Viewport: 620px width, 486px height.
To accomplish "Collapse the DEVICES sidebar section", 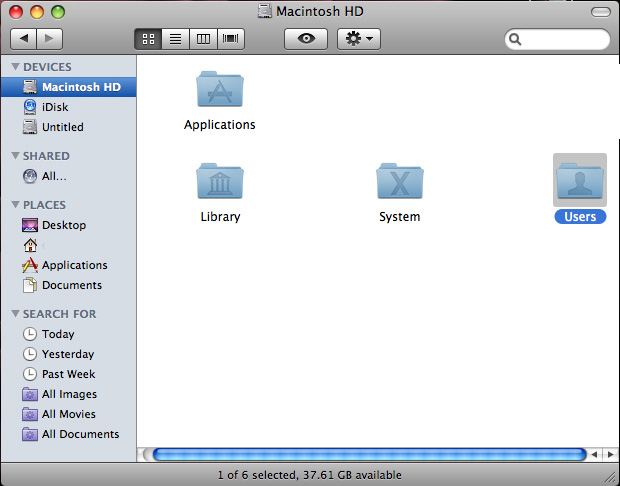I will (15, 66).
